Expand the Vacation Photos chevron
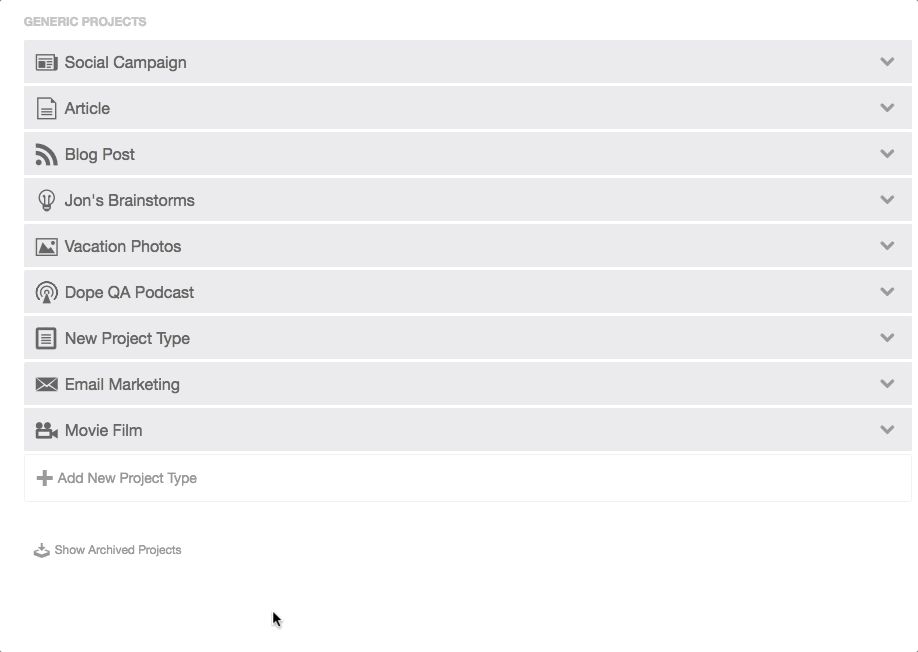918x652 pixels. coord(887,245)
